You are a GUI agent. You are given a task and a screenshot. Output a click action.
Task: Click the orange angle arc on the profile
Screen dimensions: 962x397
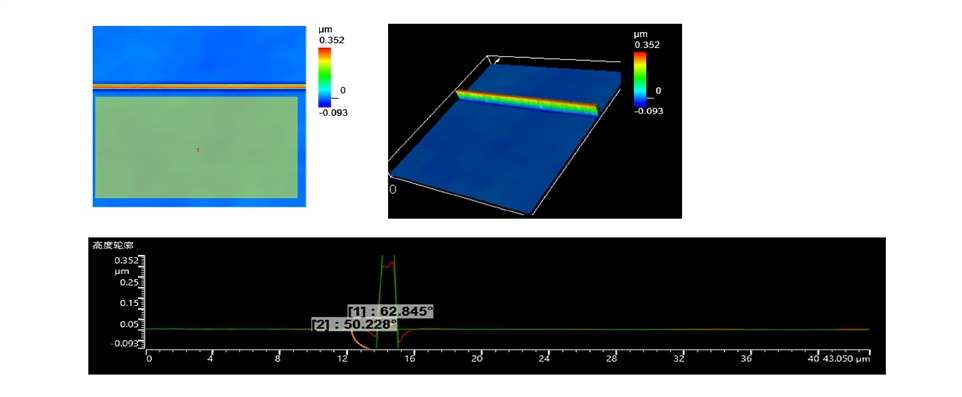tap(359, 341)
